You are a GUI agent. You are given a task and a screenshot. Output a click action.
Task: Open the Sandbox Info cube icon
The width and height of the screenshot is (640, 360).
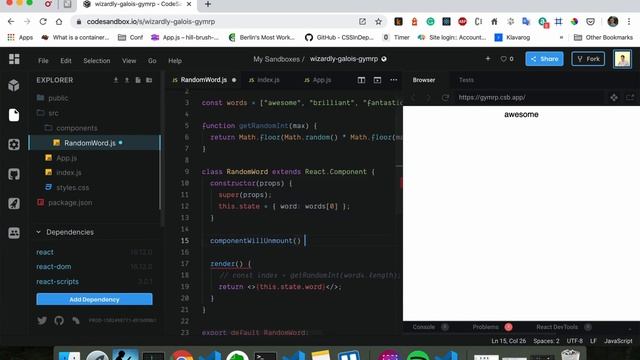click(14, 85)
